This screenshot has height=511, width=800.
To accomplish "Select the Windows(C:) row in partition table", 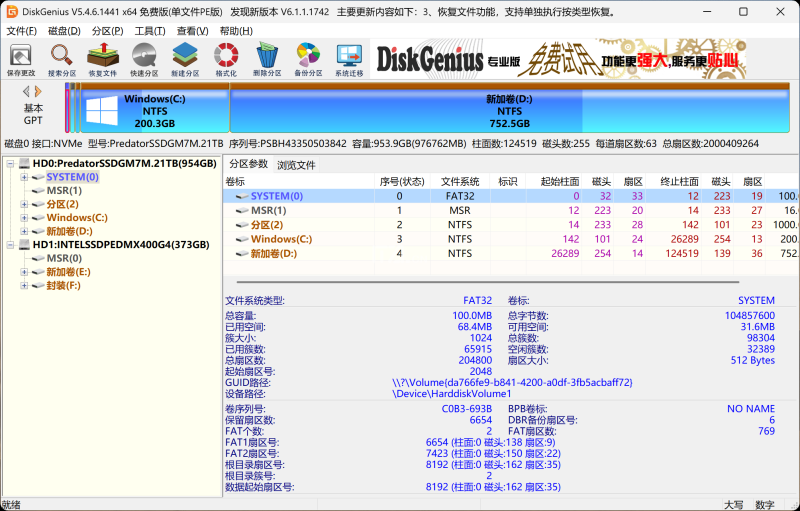I will [x=511, y=239].
